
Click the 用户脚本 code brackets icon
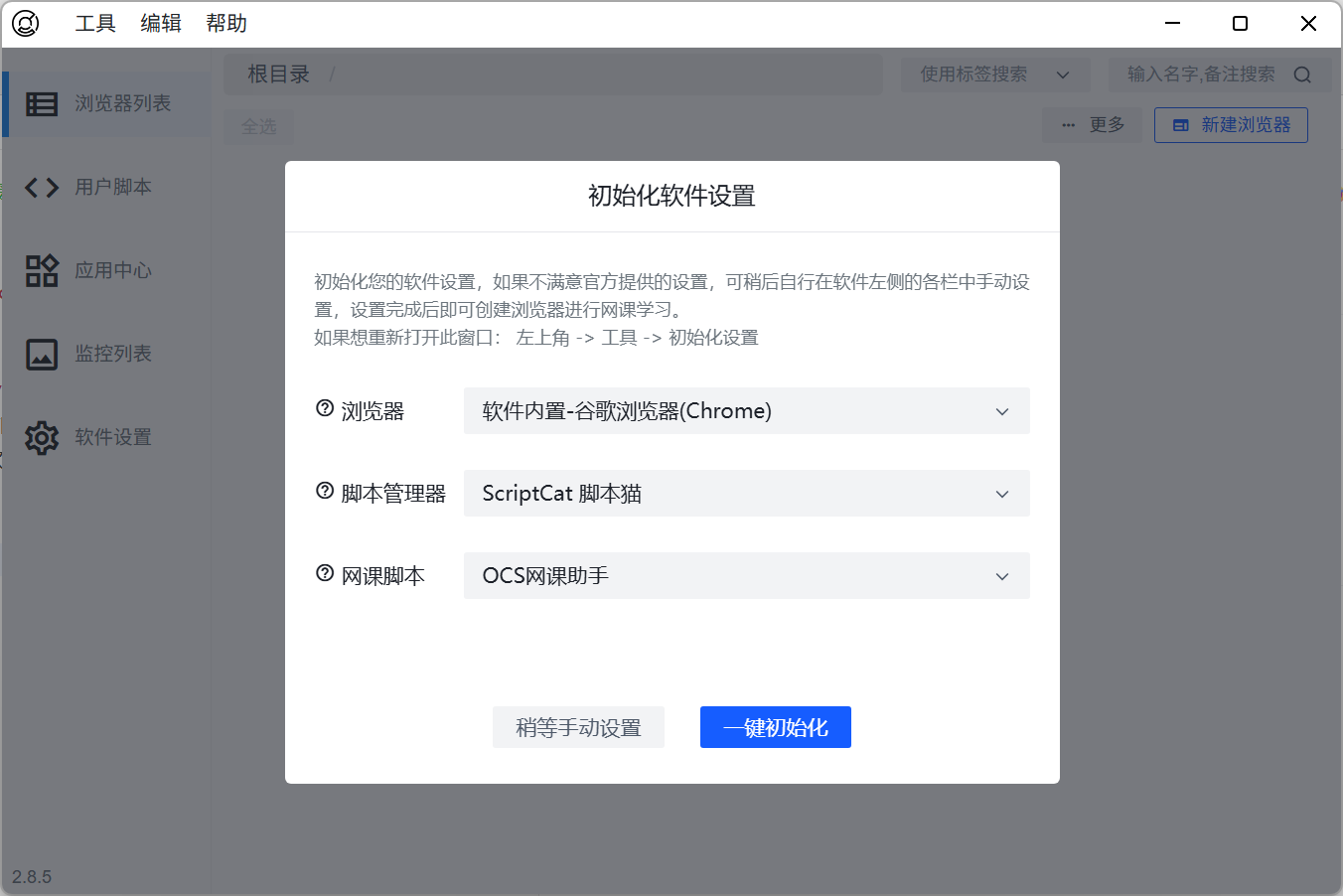point(42,187)
